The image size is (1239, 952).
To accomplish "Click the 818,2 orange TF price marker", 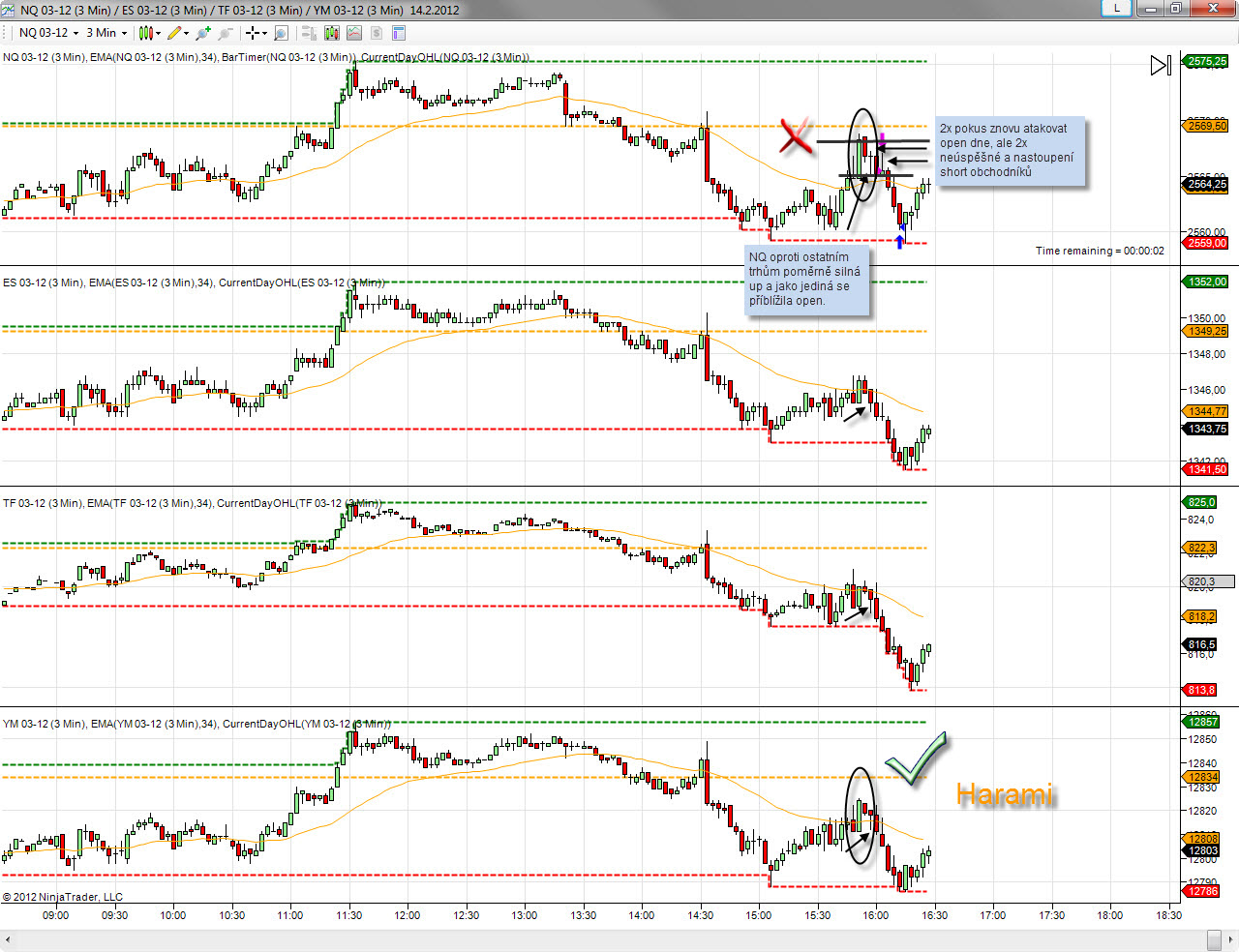I will coord(1201,616).
